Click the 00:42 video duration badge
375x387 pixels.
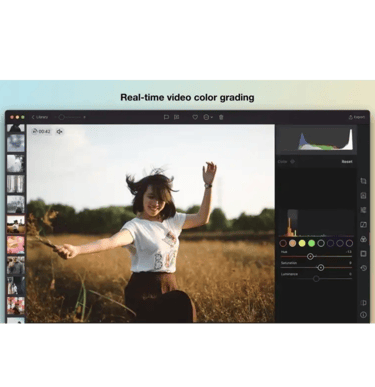tap(41, 132)
